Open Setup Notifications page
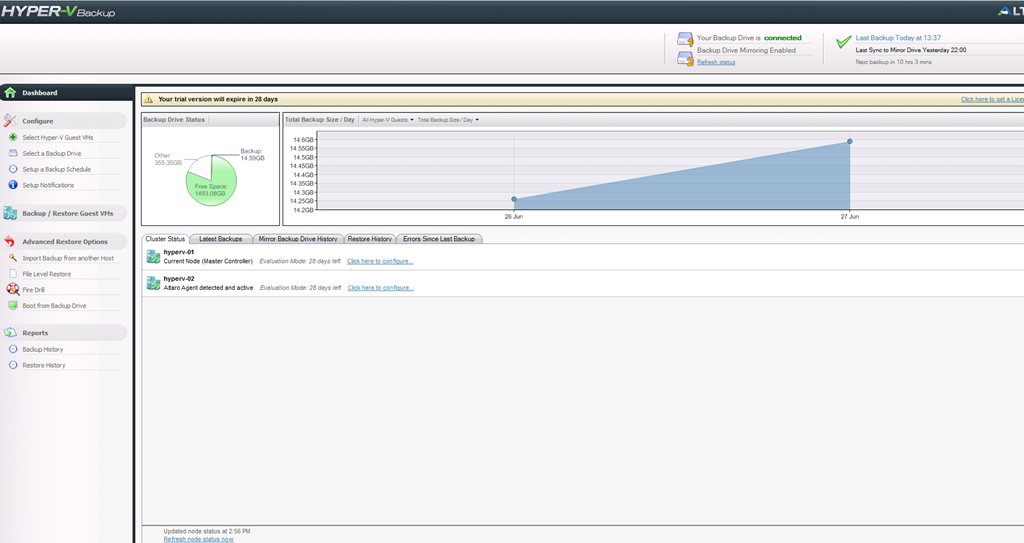This screenshot has width=1024, height=543. [x=48, y=186]
